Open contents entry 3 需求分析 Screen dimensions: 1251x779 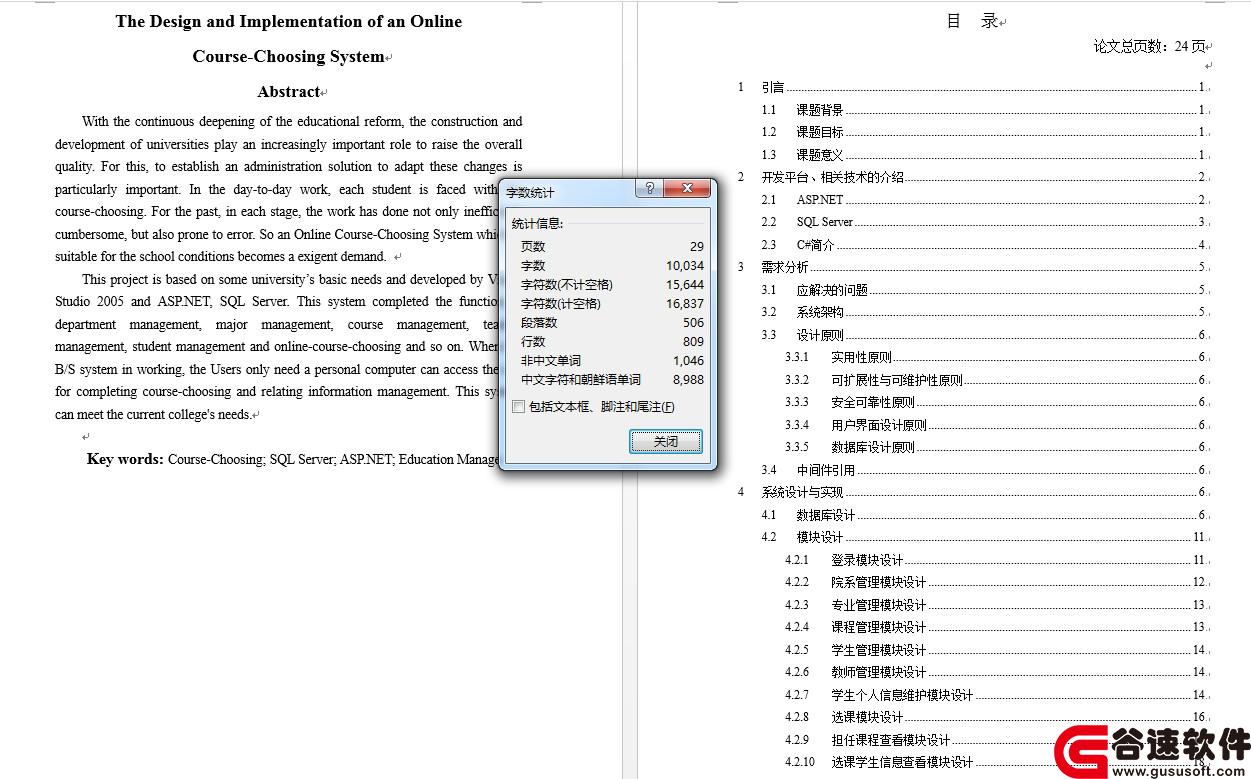click(972, 267)
